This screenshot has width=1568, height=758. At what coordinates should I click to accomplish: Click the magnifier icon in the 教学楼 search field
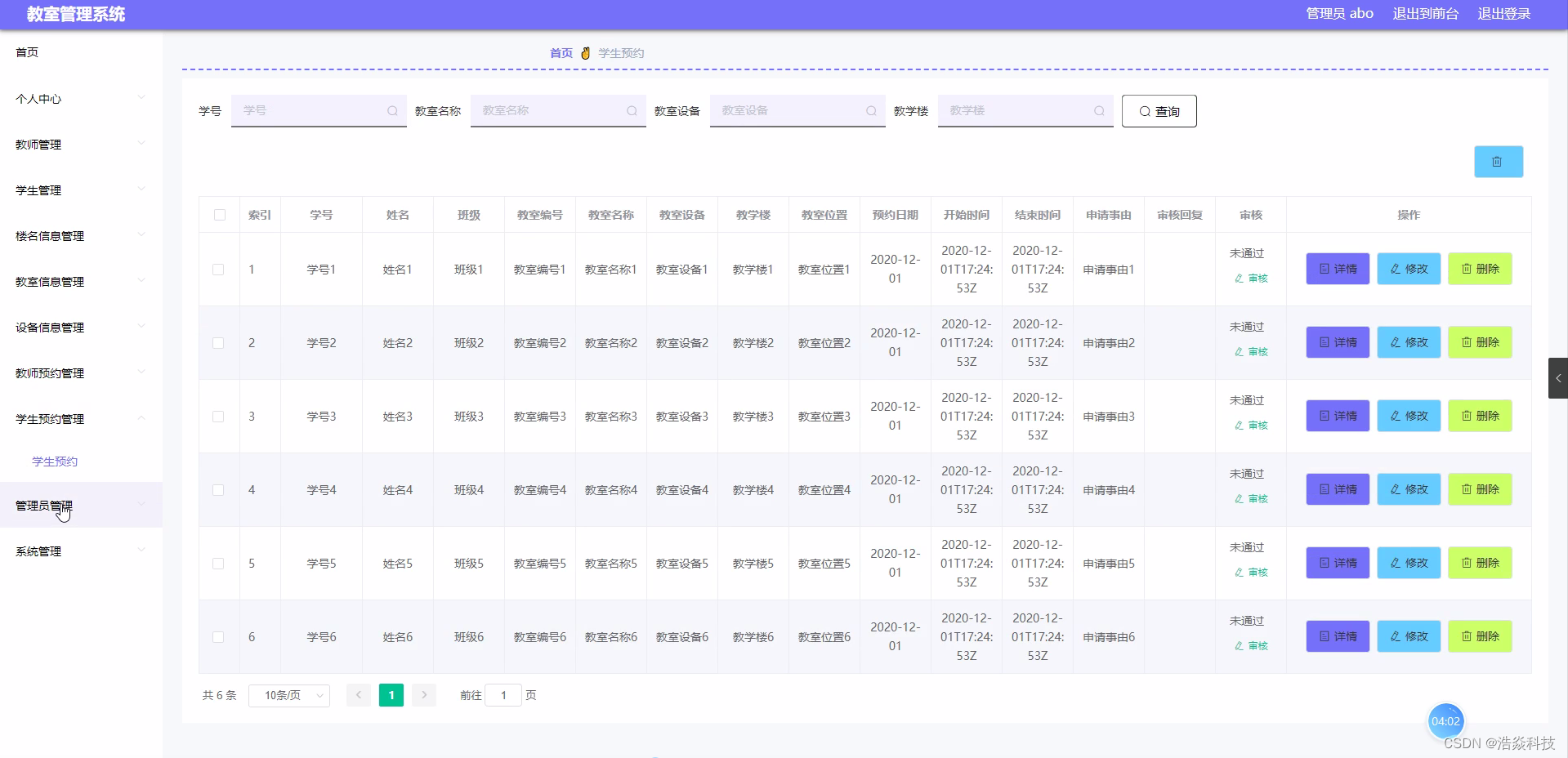1098,111
